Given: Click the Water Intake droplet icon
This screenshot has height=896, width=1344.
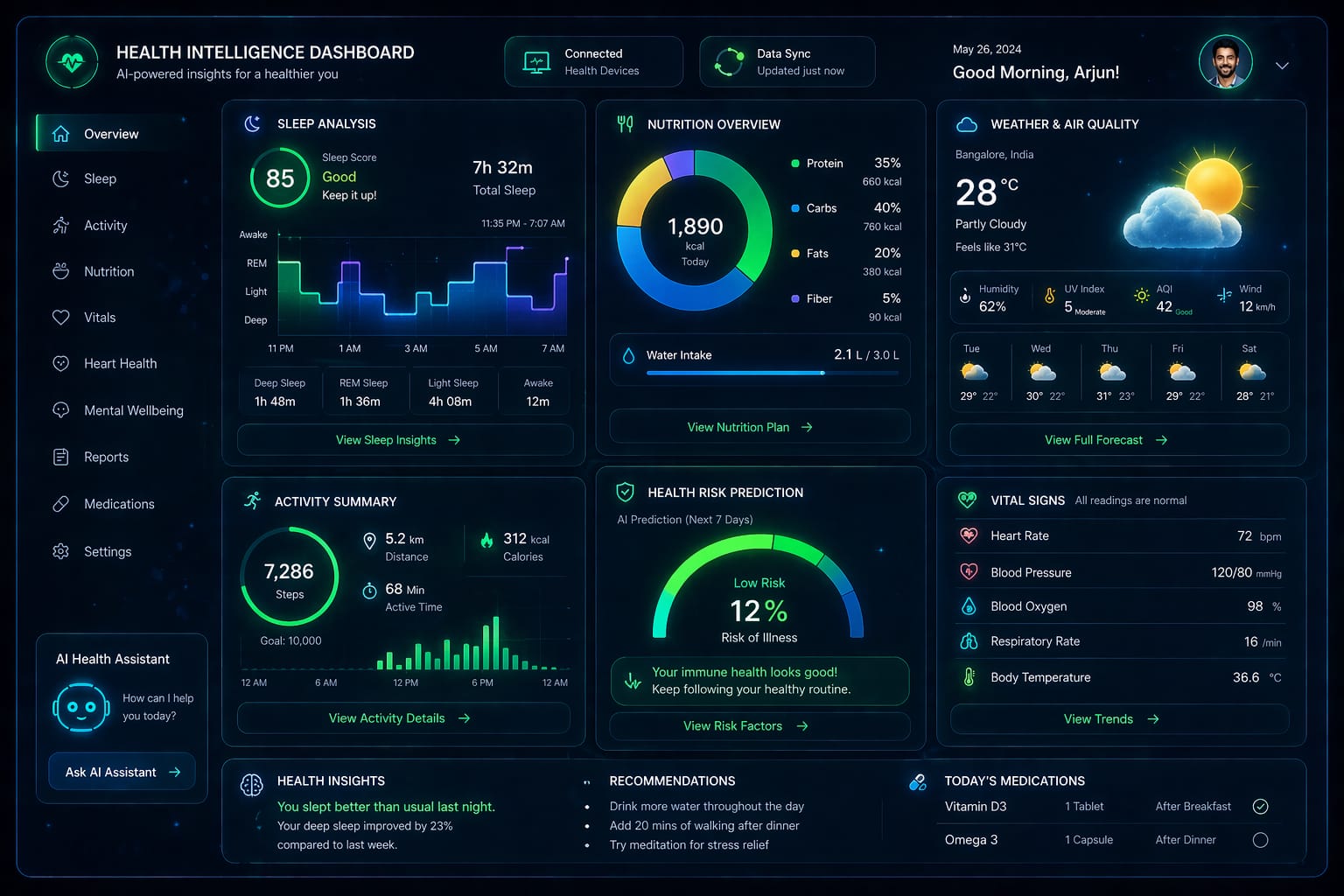Looking at the screenshot, I should [x=628, y=355].
